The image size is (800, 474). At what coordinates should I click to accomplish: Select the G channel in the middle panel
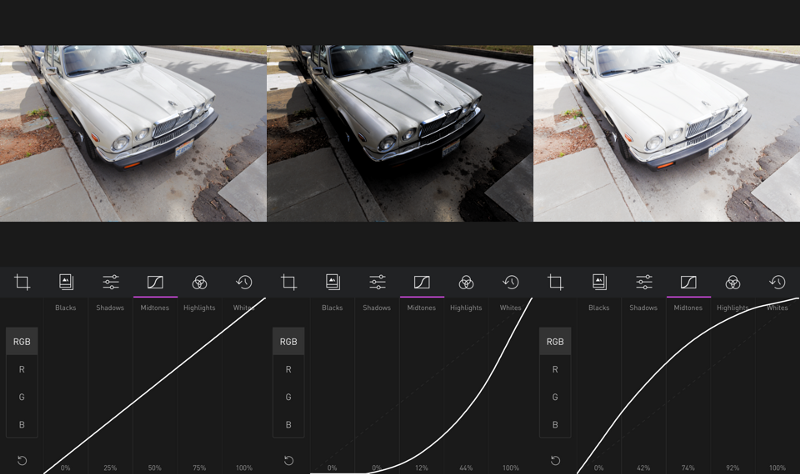coord(288,397)
